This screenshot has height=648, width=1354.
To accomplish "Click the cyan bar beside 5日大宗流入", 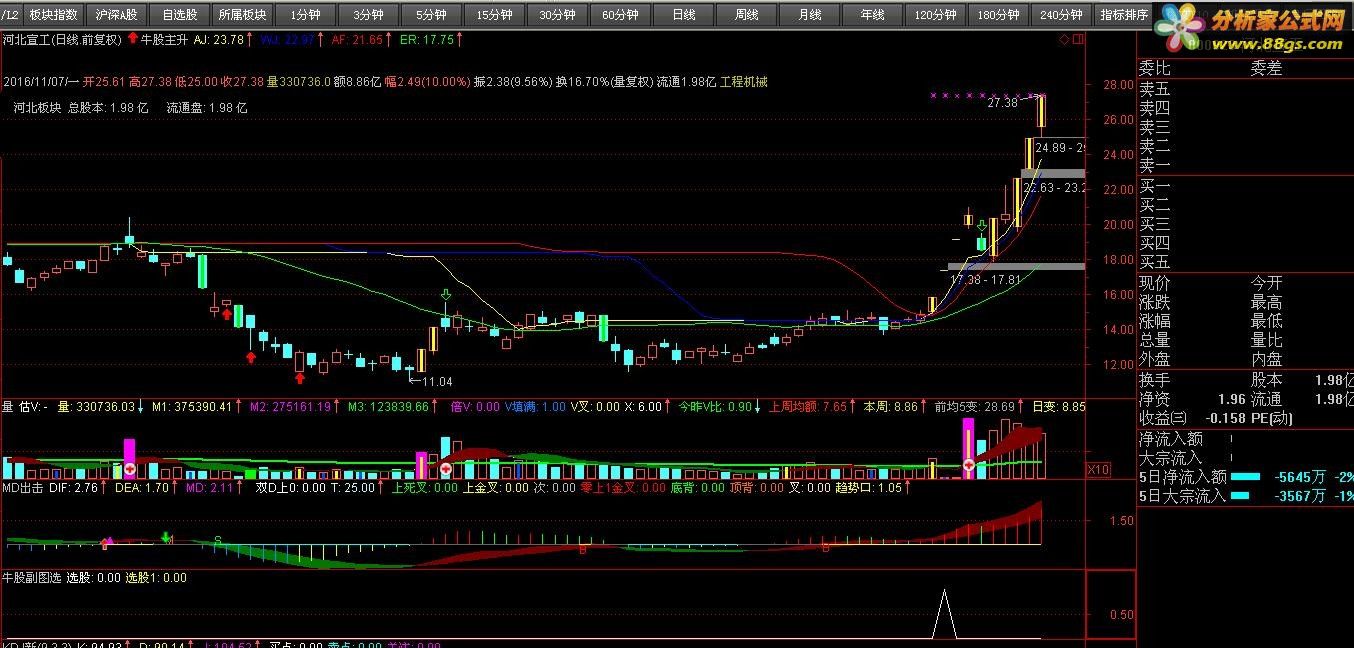I will point(1241,496).
